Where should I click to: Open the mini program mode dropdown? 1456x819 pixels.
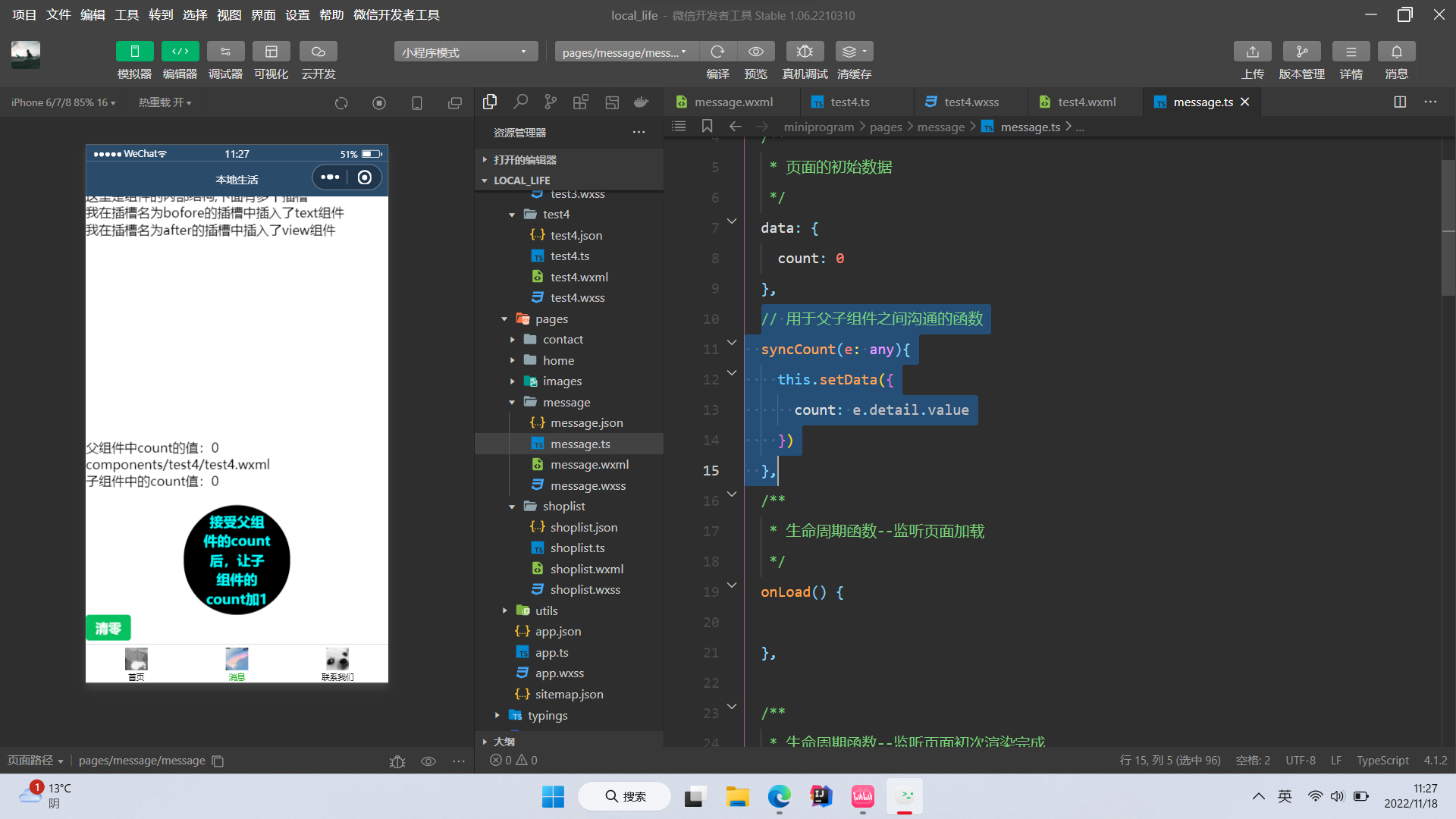coord(465,52)
